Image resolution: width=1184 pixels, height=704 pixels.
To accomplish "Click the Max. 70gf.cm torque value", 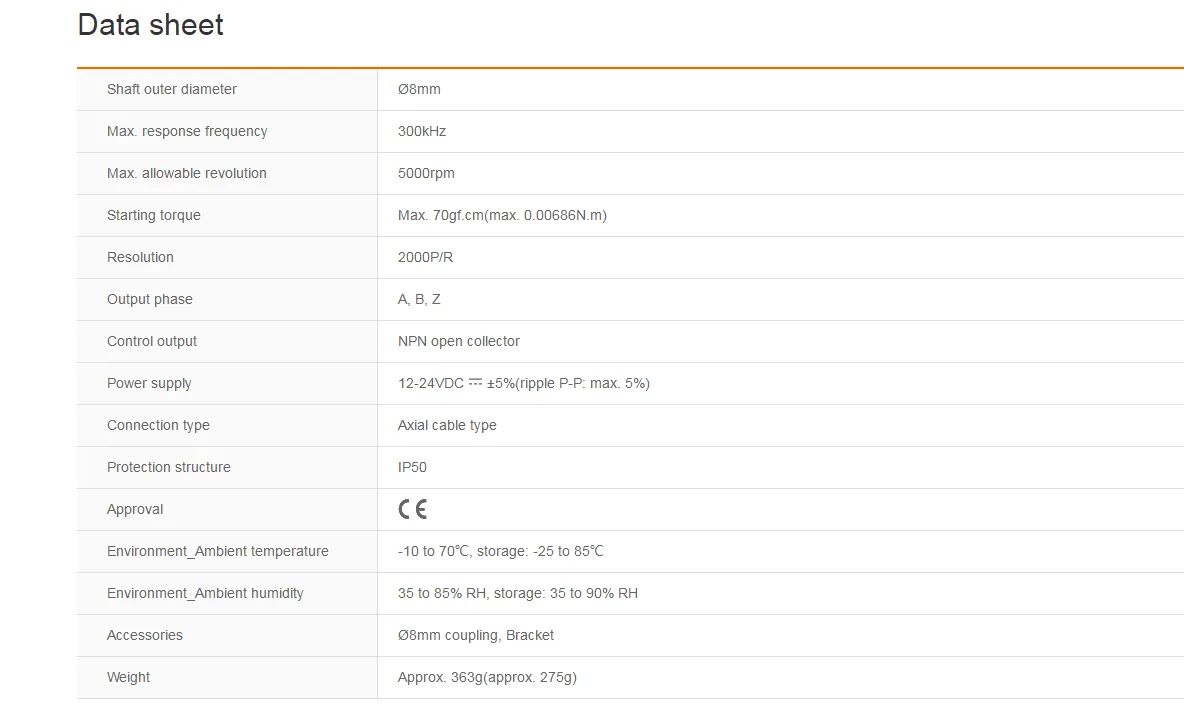I will pyautogui.click(x=502, y=215).
